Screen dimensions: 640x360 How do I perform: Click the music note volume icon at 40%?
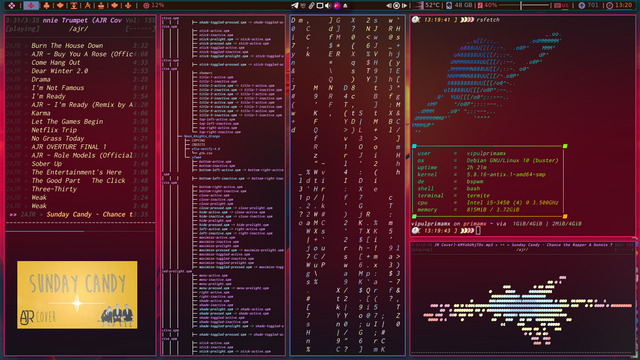coord(480,5)
